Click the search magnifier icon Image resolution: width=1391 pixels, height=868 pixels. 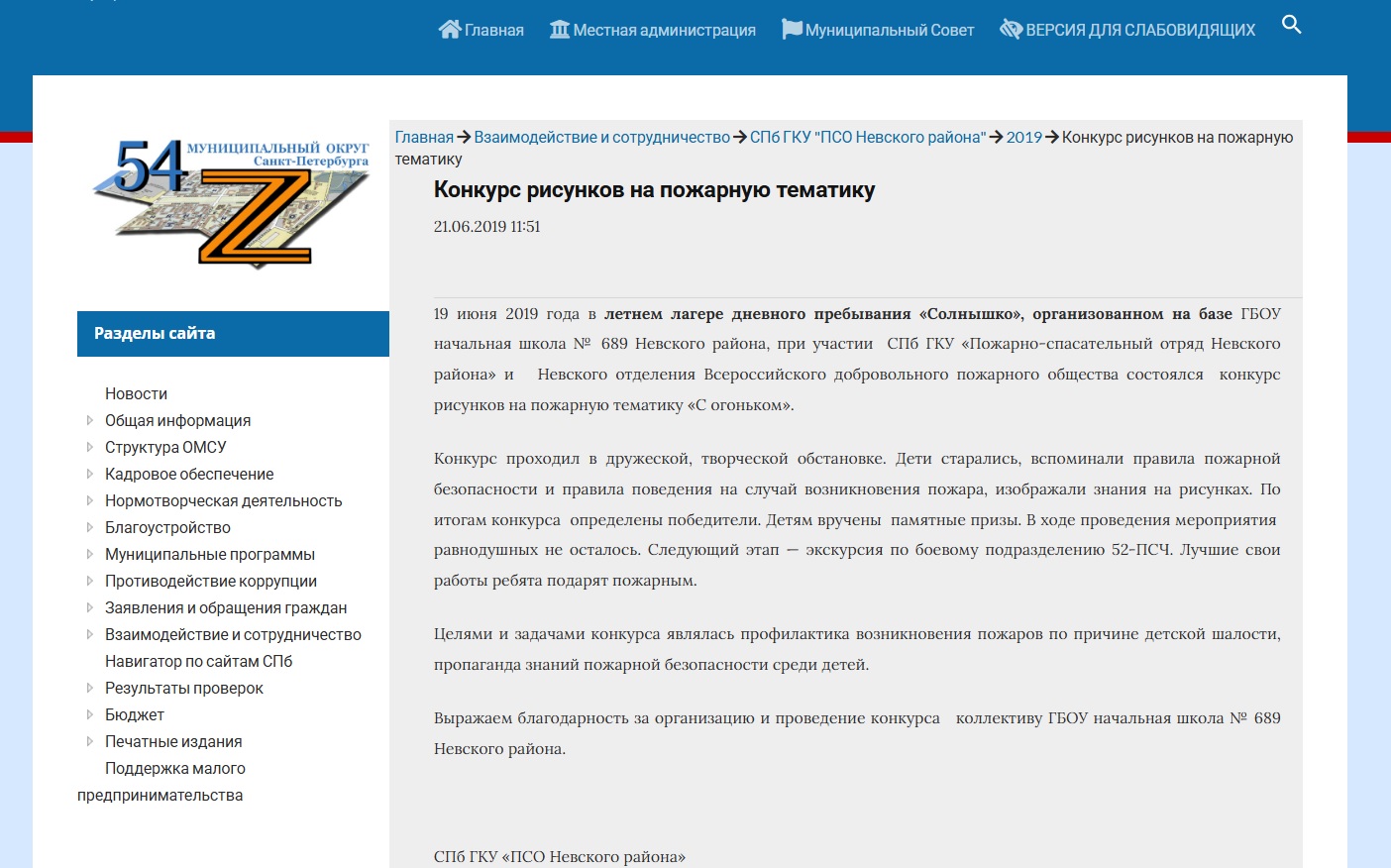(x=1291, y=25)
